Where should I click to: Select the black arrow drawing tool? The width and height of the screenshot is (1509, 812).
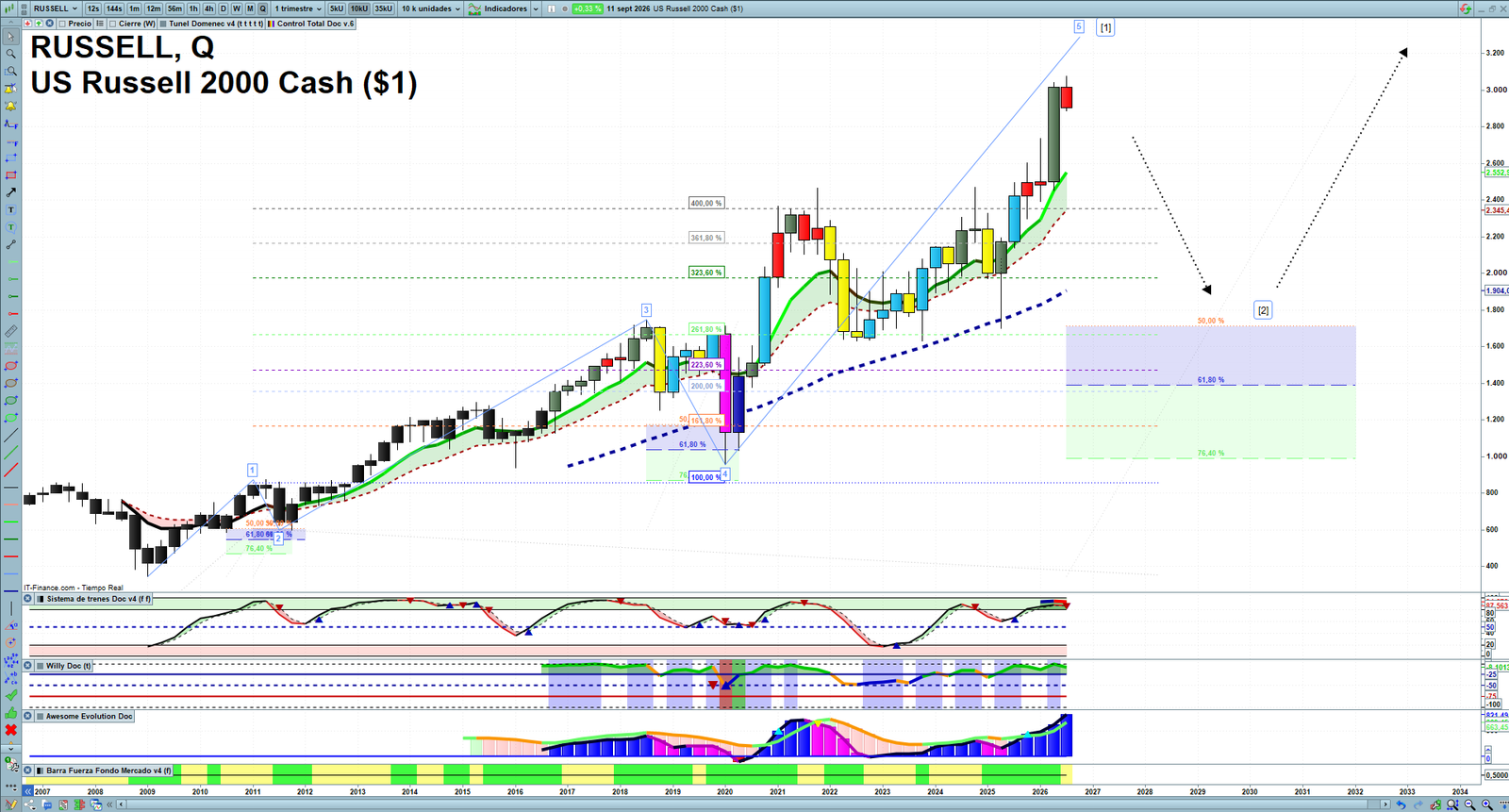point(11,192)
